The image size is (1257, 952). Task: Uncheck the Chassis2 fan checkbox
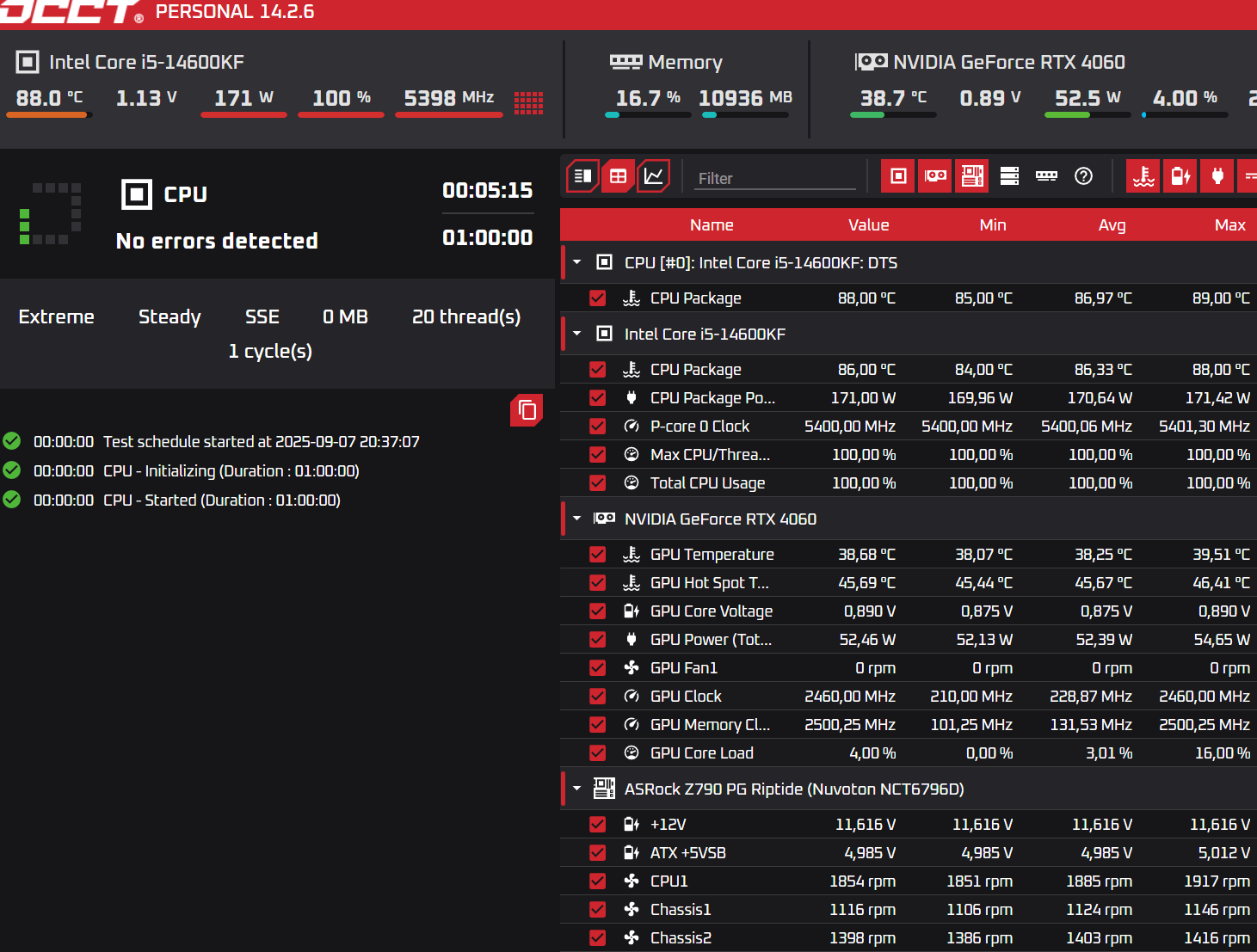pyautogui.click(x=597, y=938)
